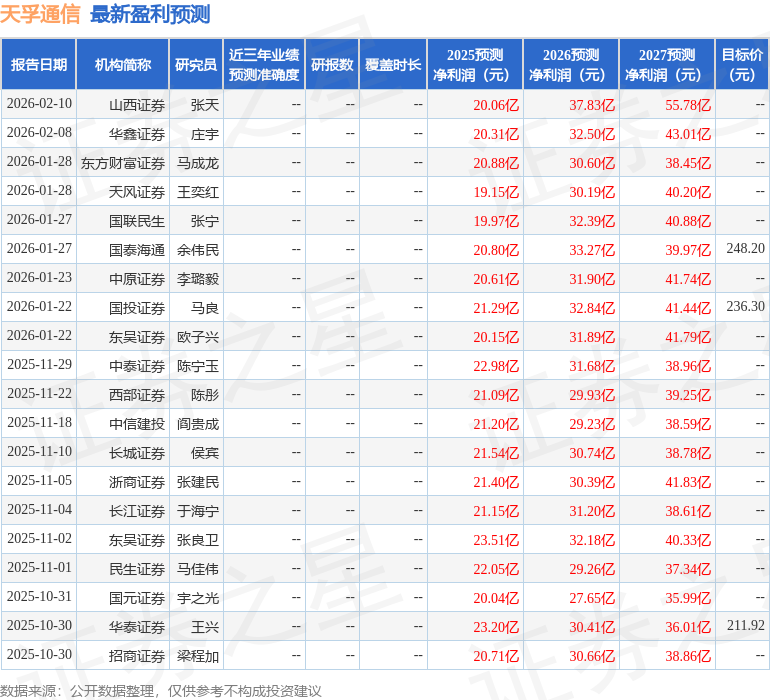This screenshot has height=700, width=770.
Task: Click the 2026预测净利润 column header
Action: coord(571,65)
